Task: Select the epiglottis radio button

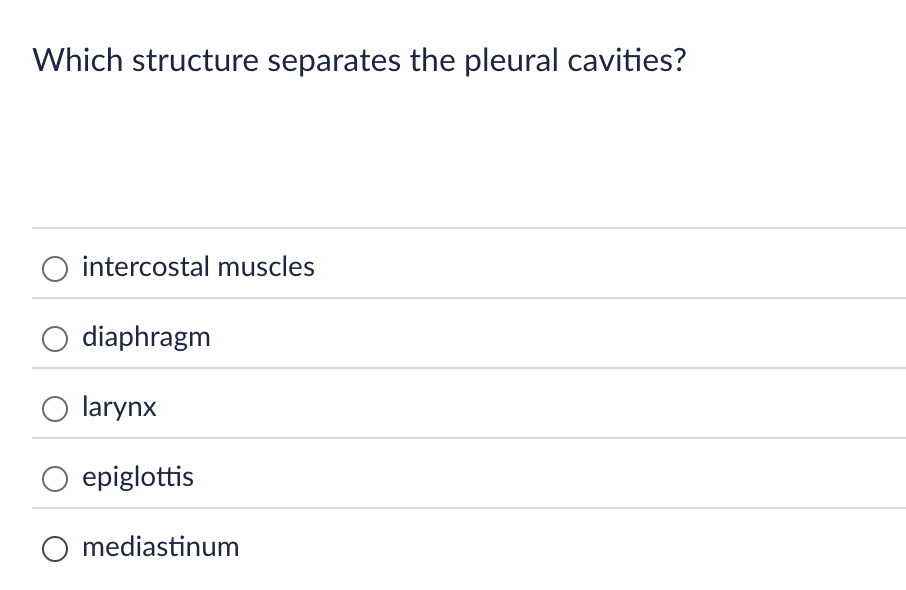Action: (55, 478)
